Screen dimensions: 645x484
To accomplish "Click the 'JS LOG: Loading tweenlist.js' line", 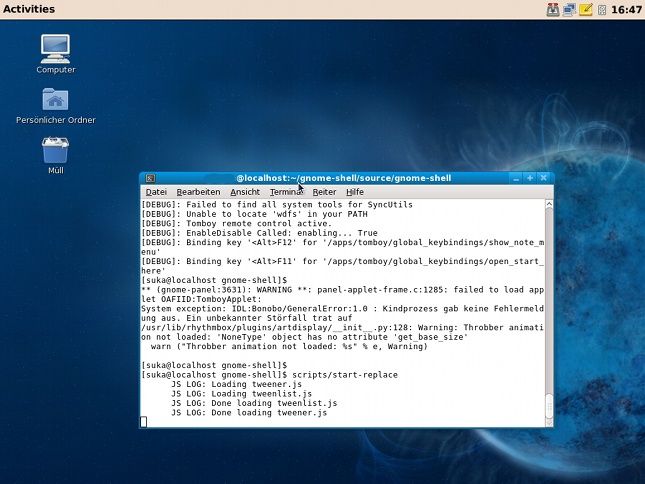I will click(241, 394).
